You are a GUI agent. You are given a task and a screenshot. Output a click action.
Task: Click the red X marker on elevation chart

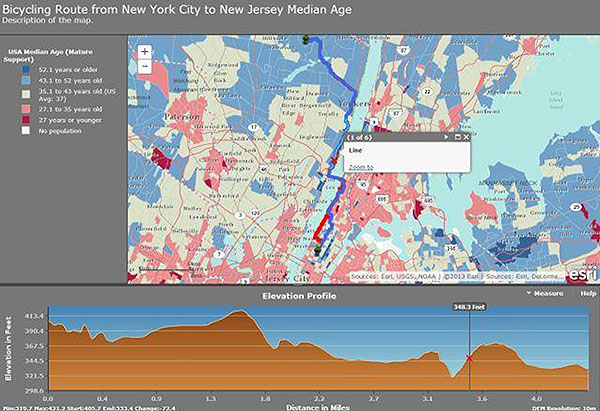coord(469,358)
